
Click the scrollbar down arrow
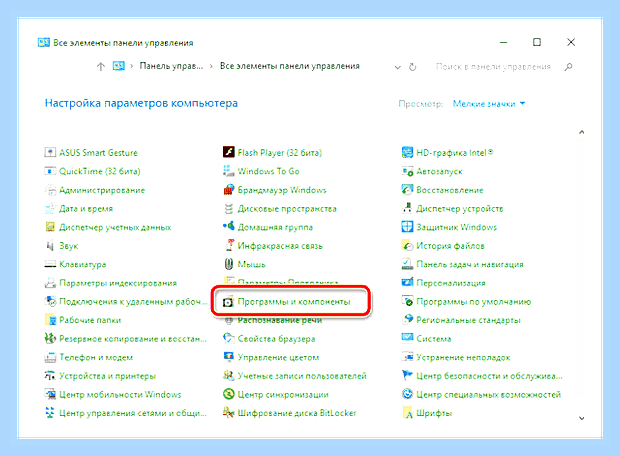coord(581,418)
